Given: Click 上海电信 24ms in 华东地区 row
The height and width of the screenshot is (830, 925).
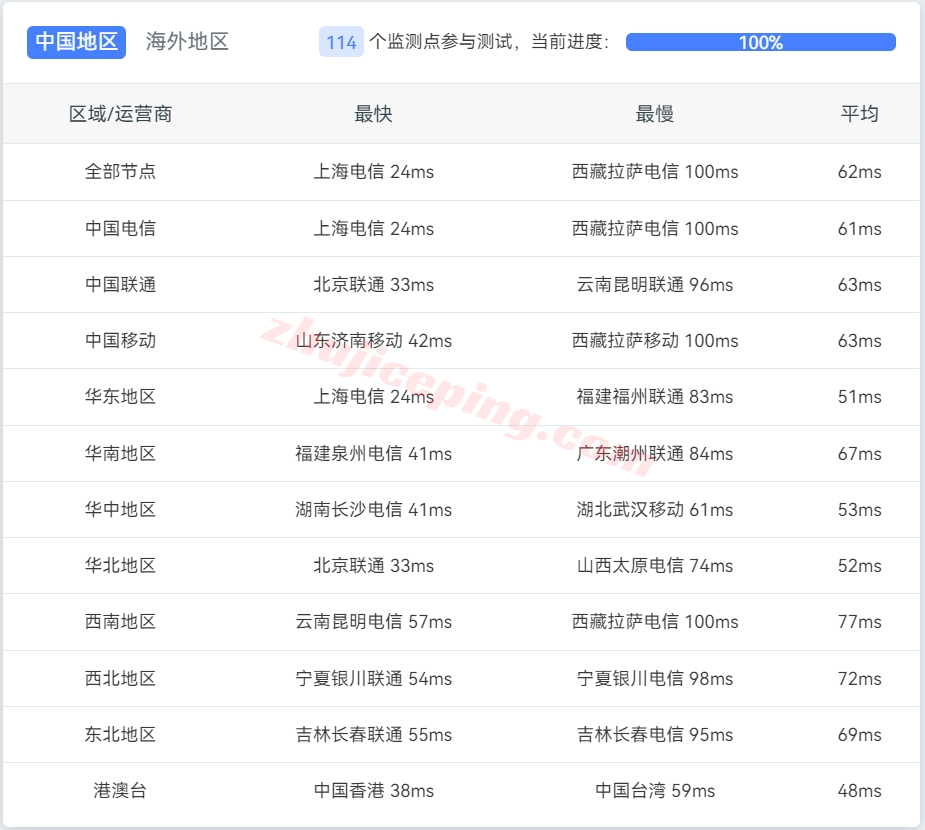Looking at the screenshot, I should pos(373,396).
